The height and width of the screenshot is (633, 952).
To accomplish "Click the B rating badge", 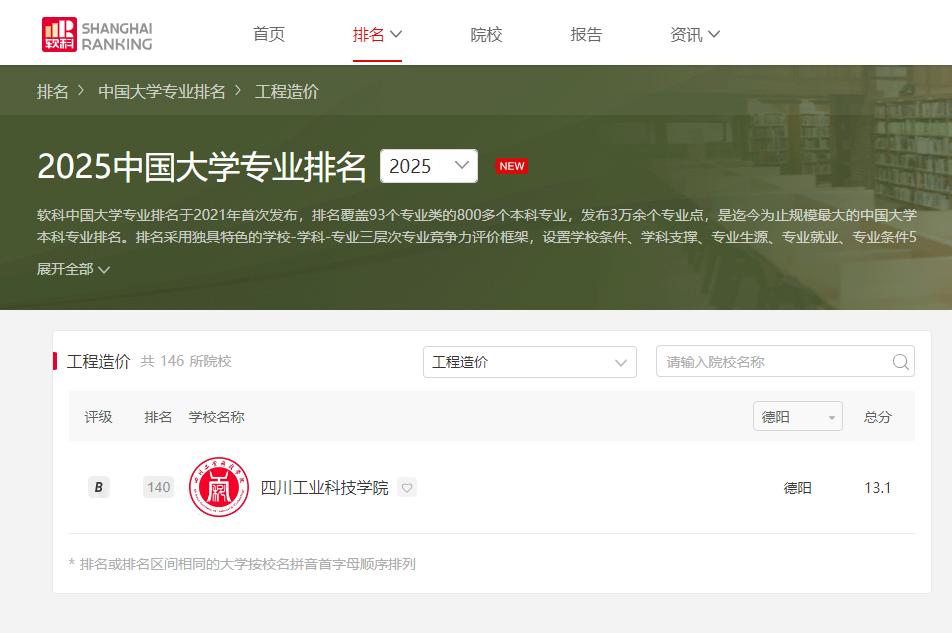I will pyautogui.click(x=98, y=488).
